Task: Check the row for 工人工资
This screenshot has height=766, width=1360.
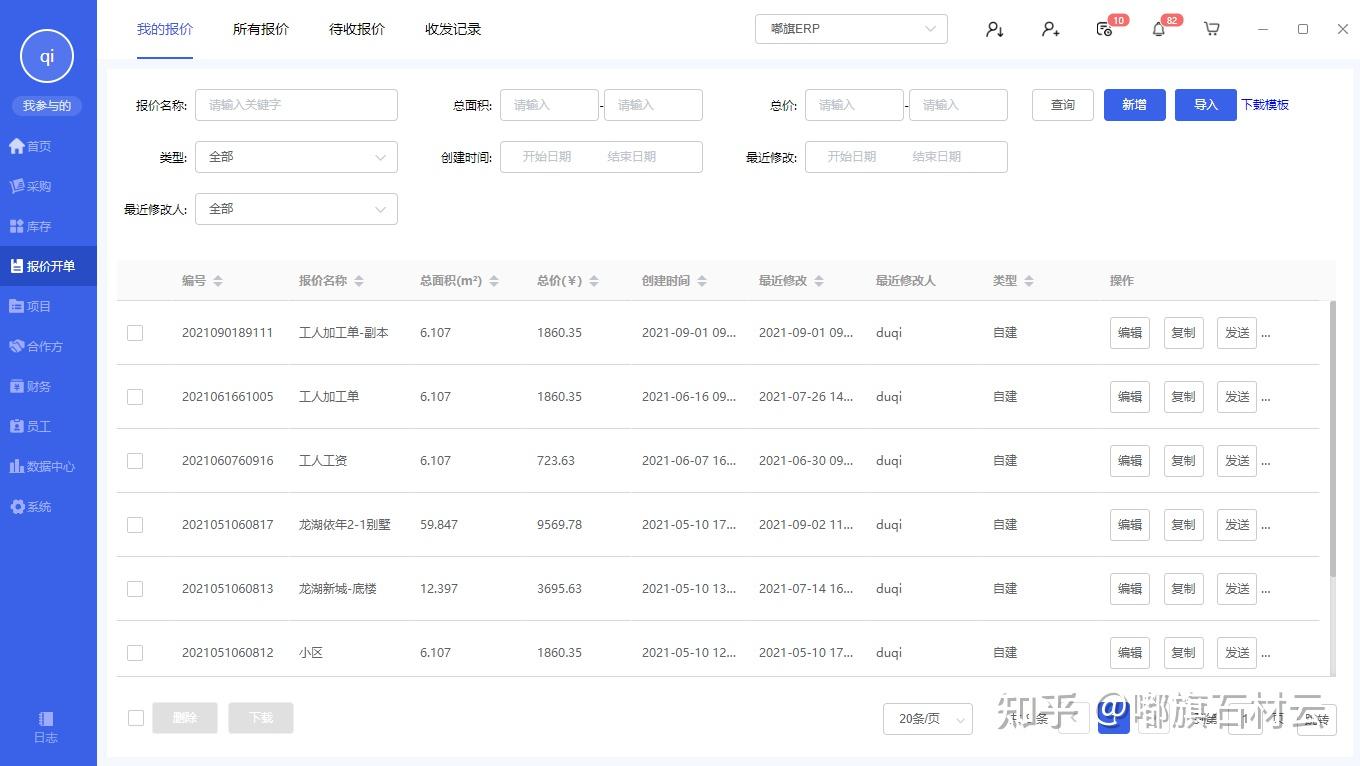Action: 135,461
